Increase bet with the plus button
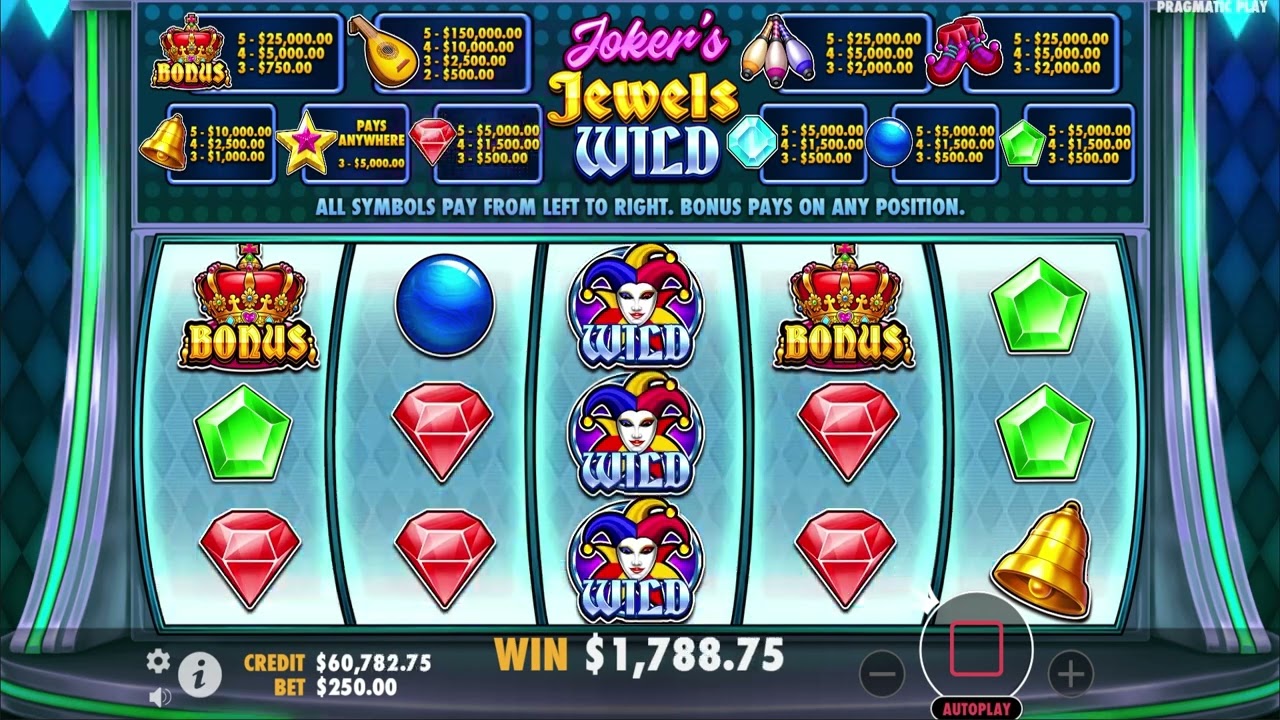The height and width of the screenshot is (720, 1280). 1070,675
